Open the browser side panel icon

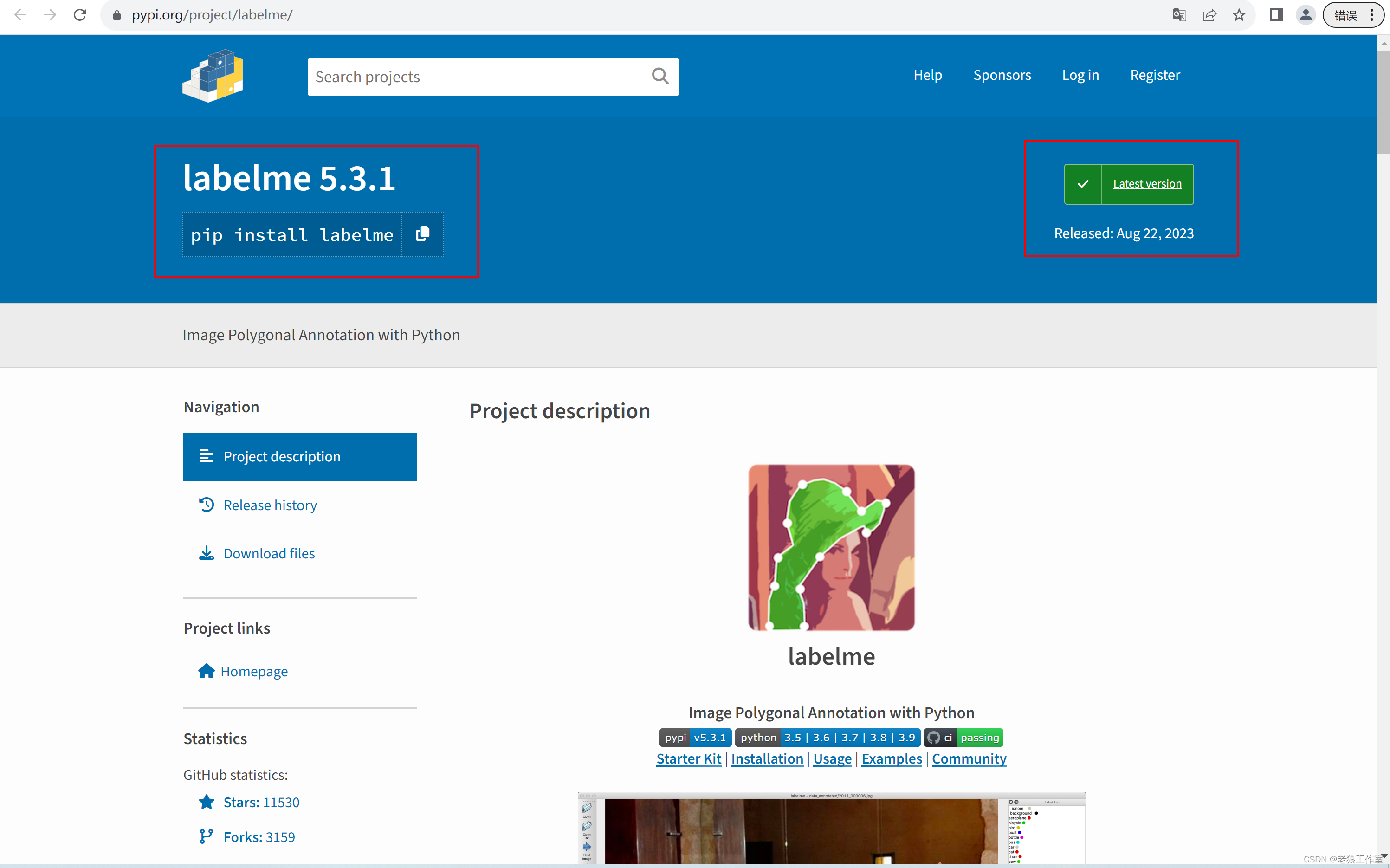[1275, 15]
